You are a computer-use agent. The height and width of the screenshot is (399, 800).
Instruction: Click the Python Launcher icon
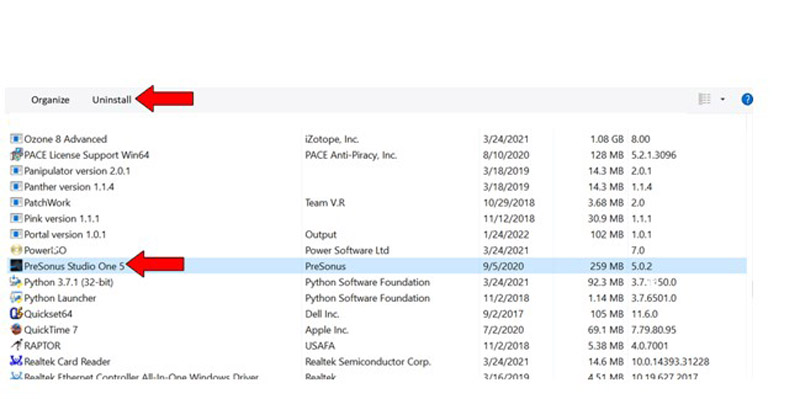[16, 298]
